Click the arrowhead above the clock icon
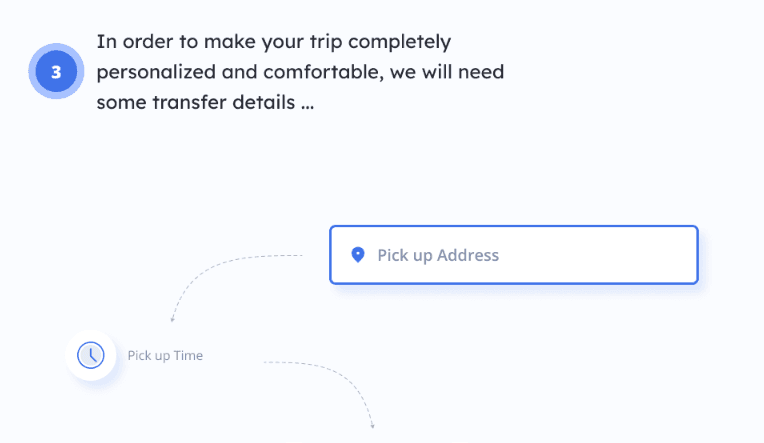This screenshot has height=443, width=764. point(172,319)
